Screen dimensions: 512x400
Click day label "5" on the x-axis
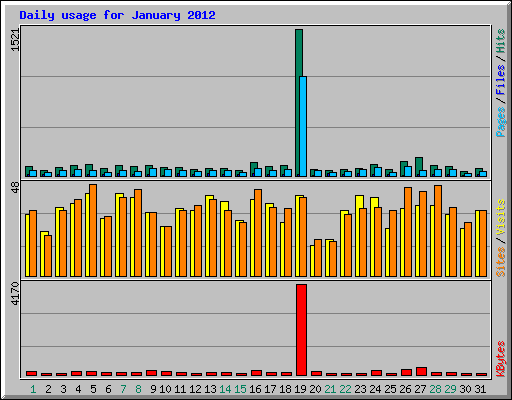[x=93, y=389]
